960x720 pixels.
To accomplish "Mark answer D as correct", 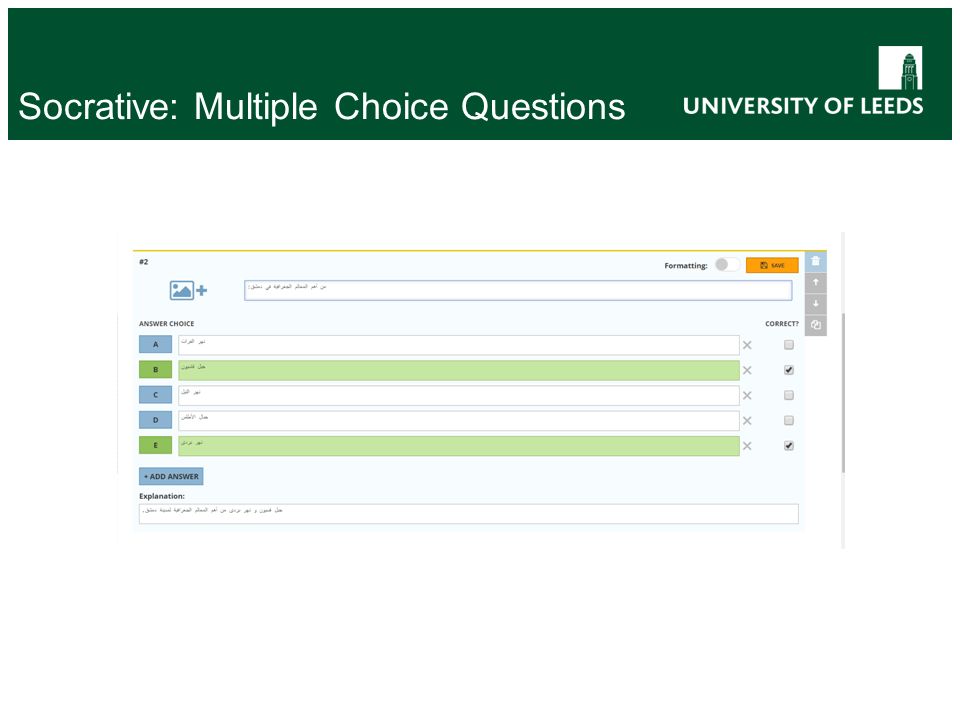I will pyautogui.click(x=789, y=420).
